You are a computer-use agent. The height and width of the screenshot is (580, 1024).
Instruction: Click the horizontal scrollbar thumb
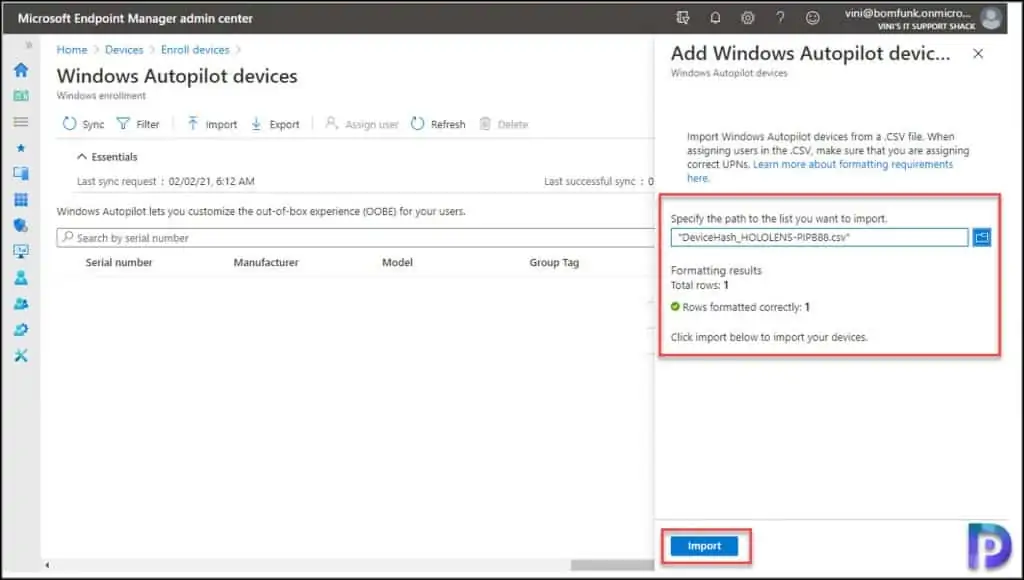pyautogui.click(x=612, y=565)
